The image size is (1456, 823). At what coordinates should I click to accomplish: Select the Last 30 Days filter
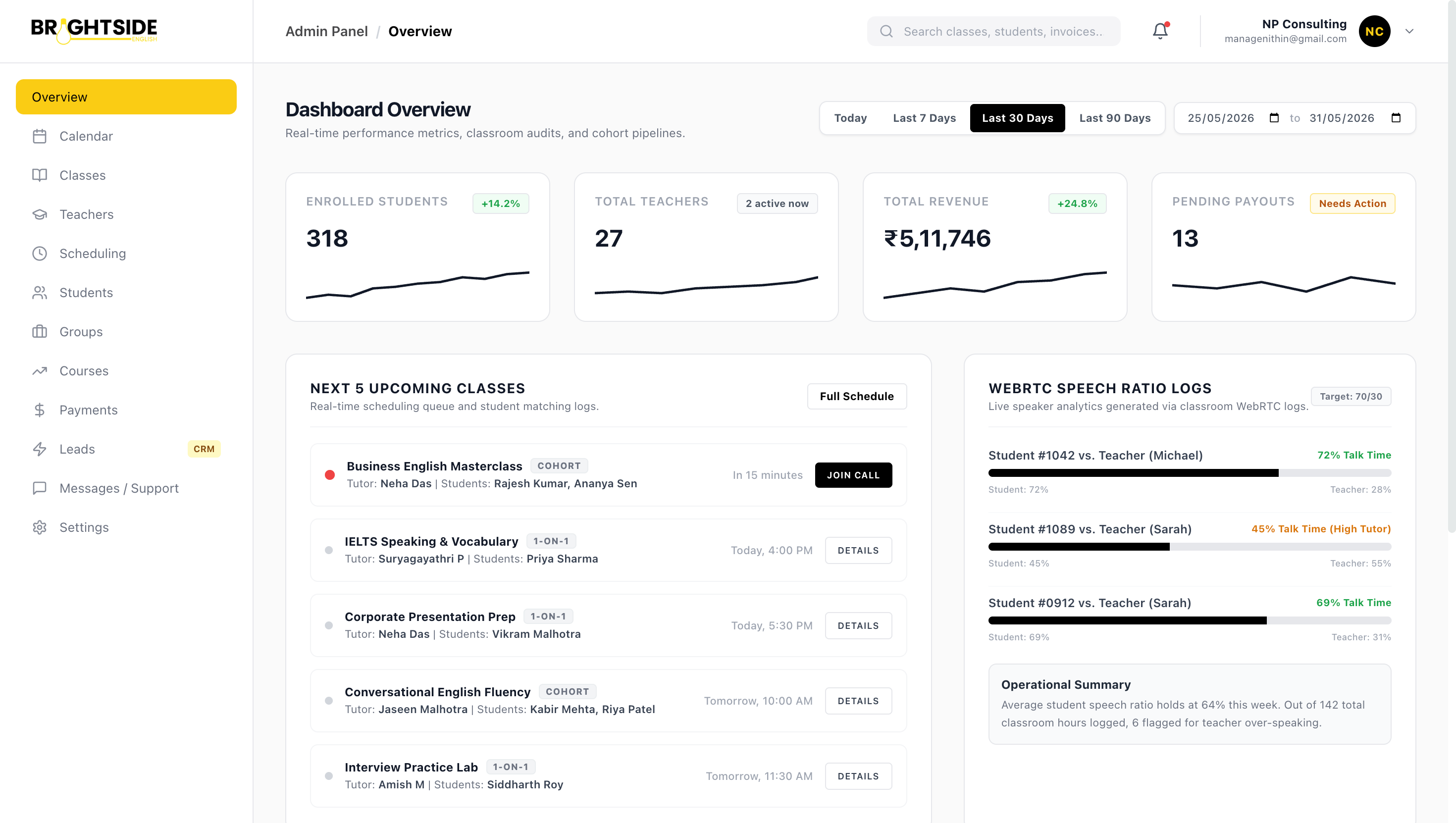pos(1017,117)
